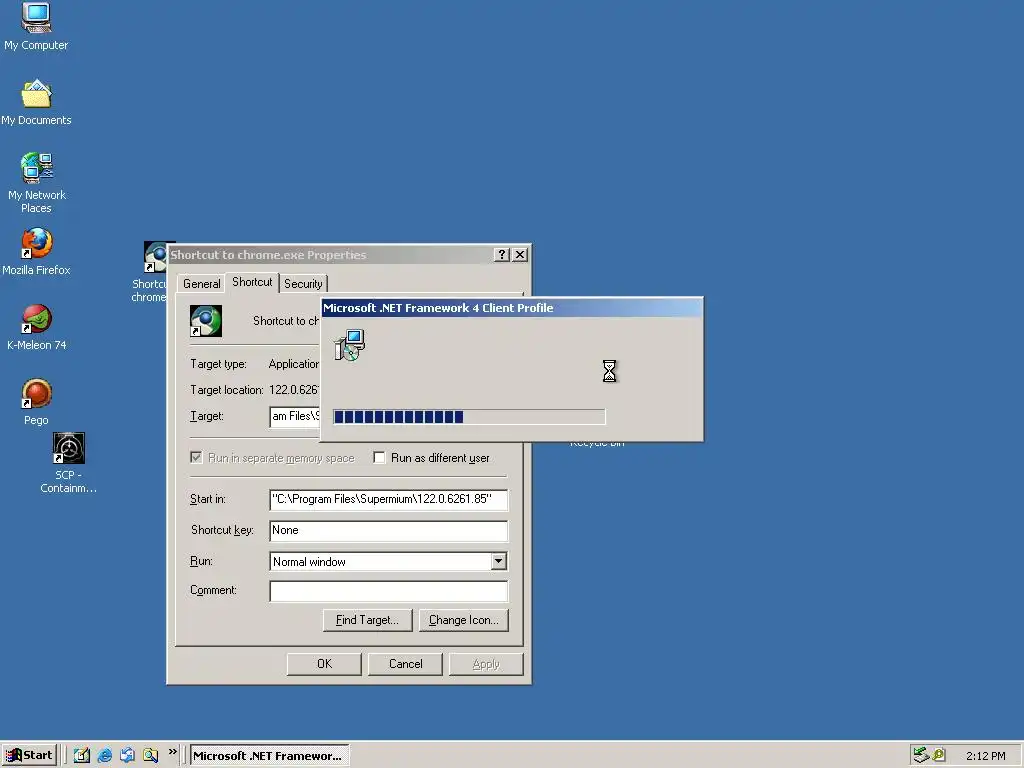The width and height of the screenshot is (1024, 768).
Task: Click Cancel in the Properties dialog
Action: (x=406, y=664)
